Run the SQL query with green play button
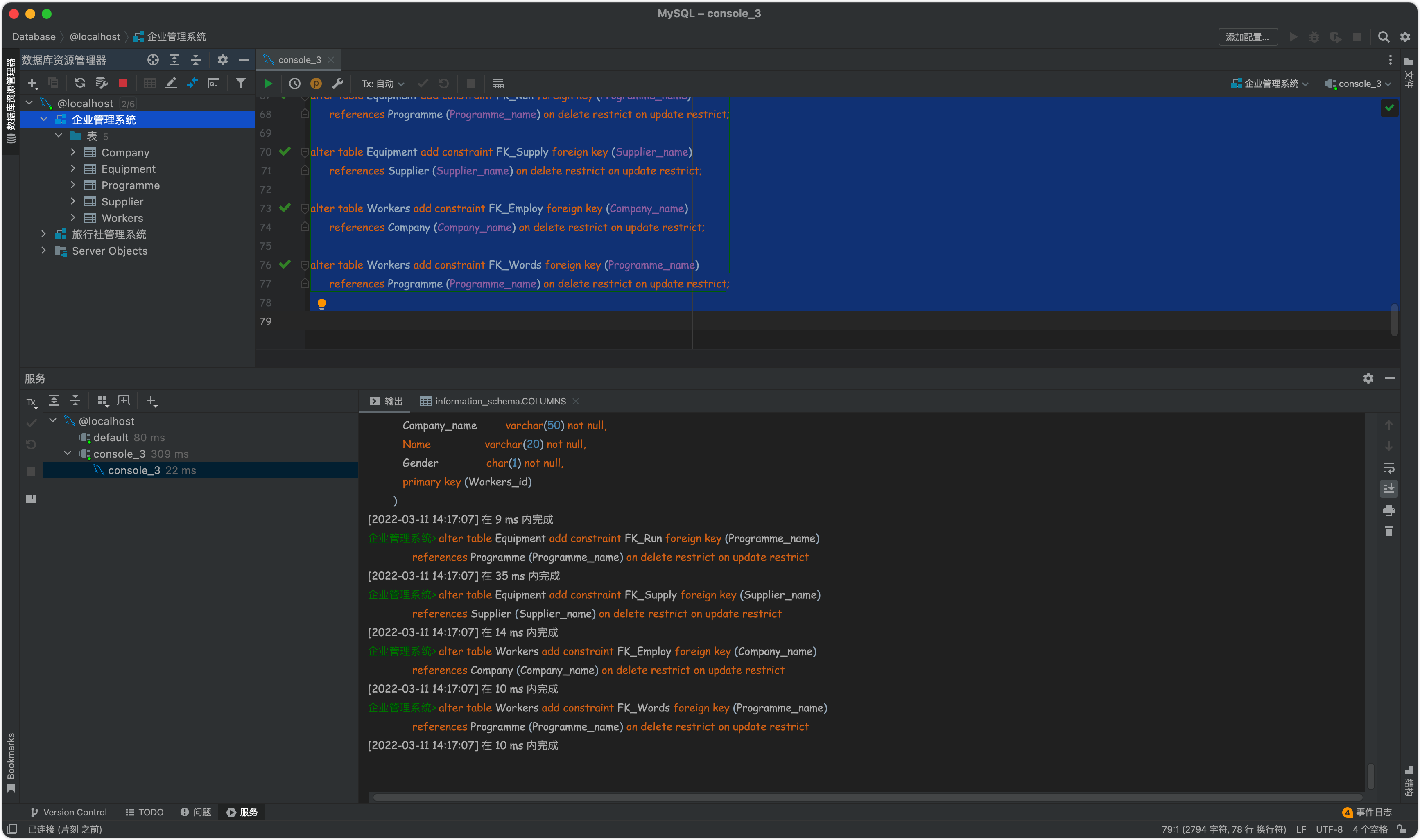 pyautogui.click(x=268, y=84)
